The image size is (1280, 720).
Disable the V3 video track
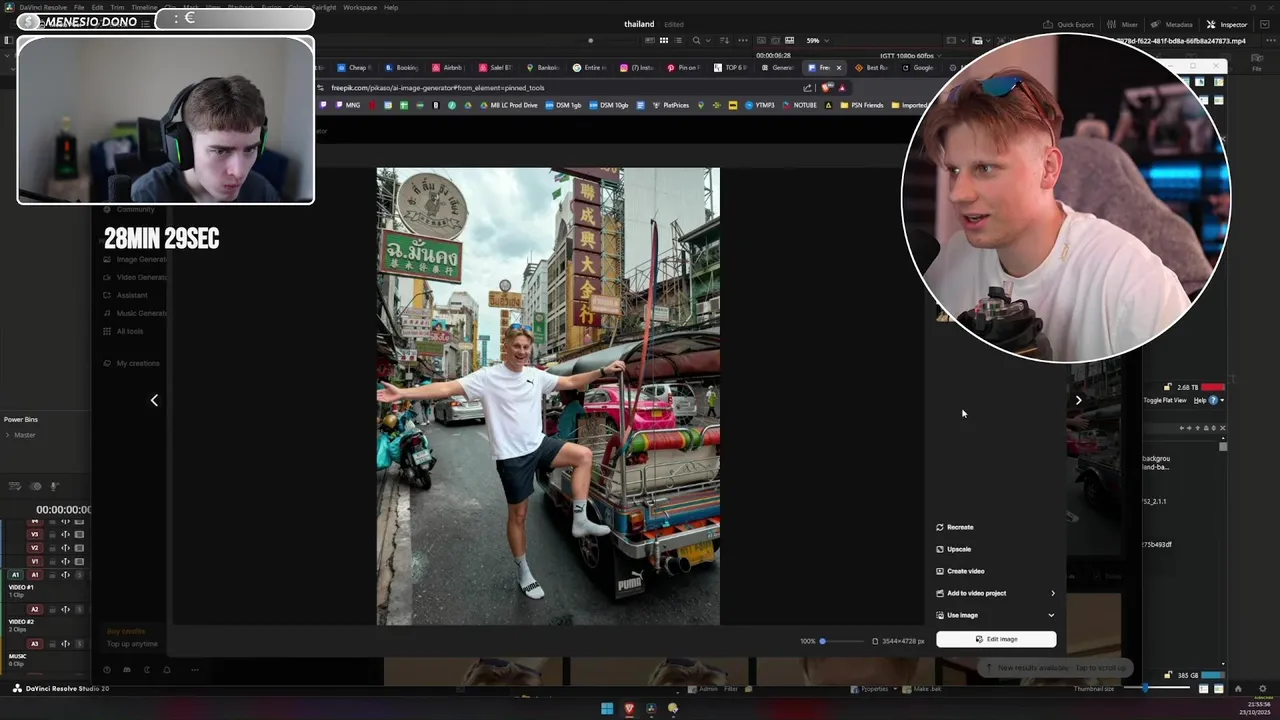[79, 534]
